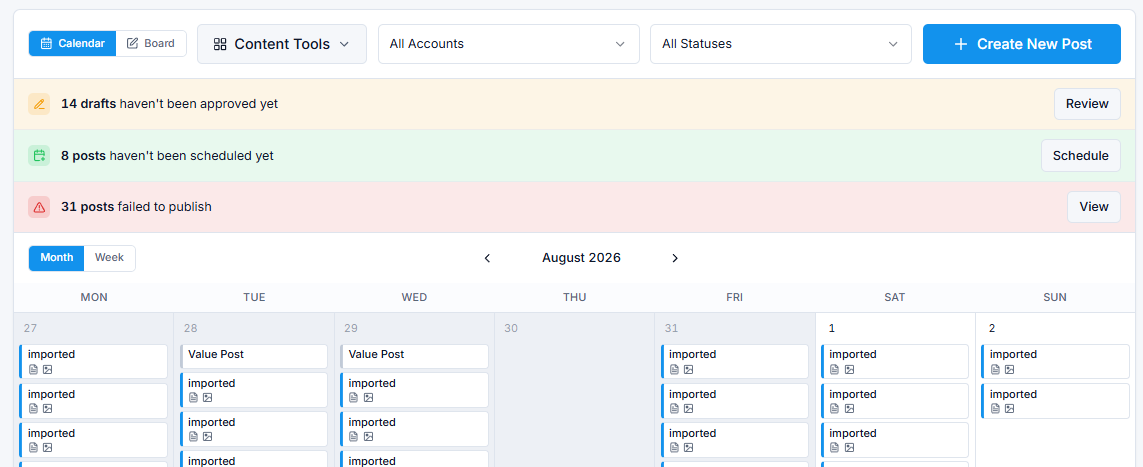Click document icon on first Friday 31 post
Viewport: 1143px width, 467px height.
click(x=674, y=369)
